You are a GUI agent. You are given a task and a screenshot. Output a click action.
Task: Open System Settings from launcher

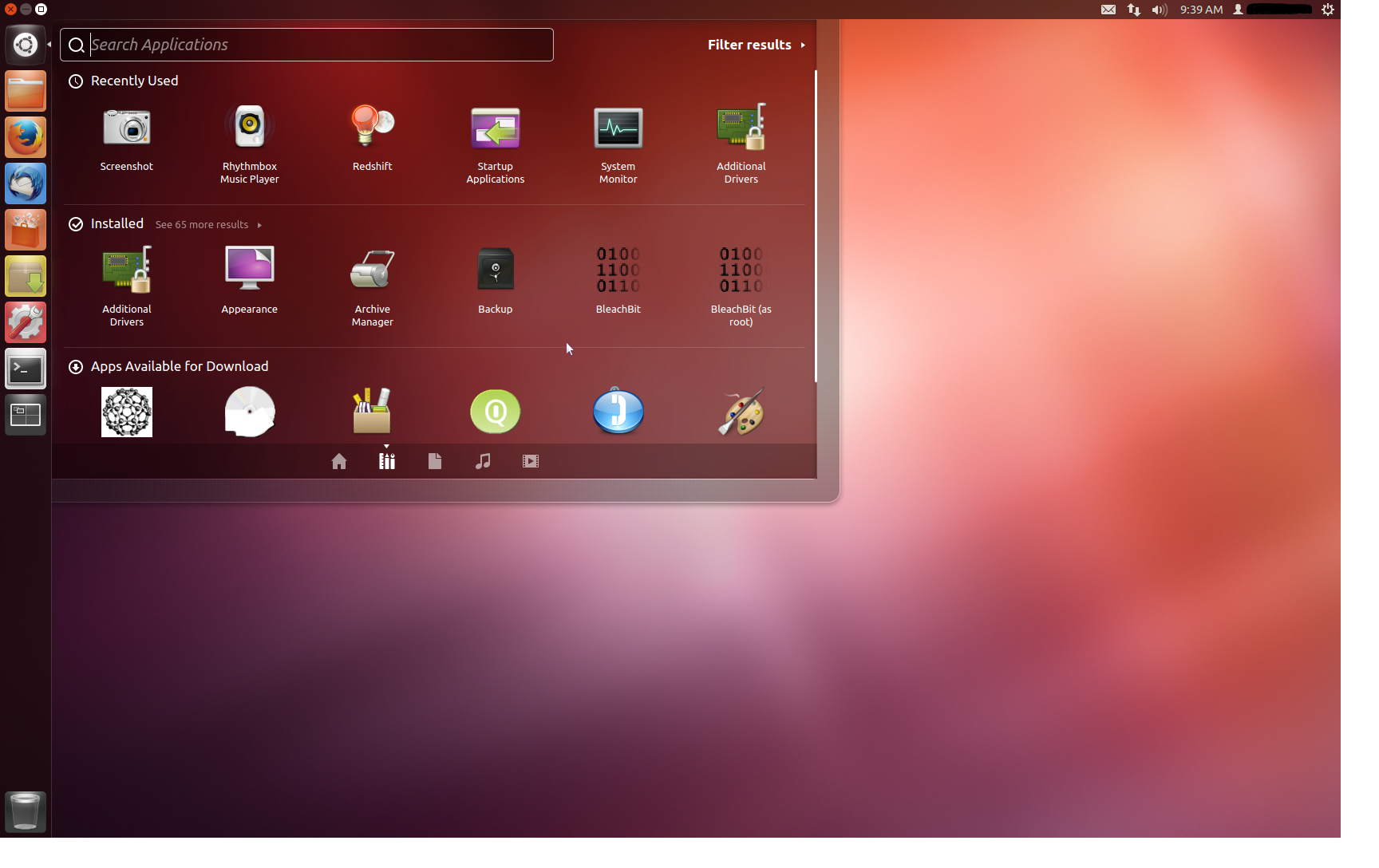[26, 322]
